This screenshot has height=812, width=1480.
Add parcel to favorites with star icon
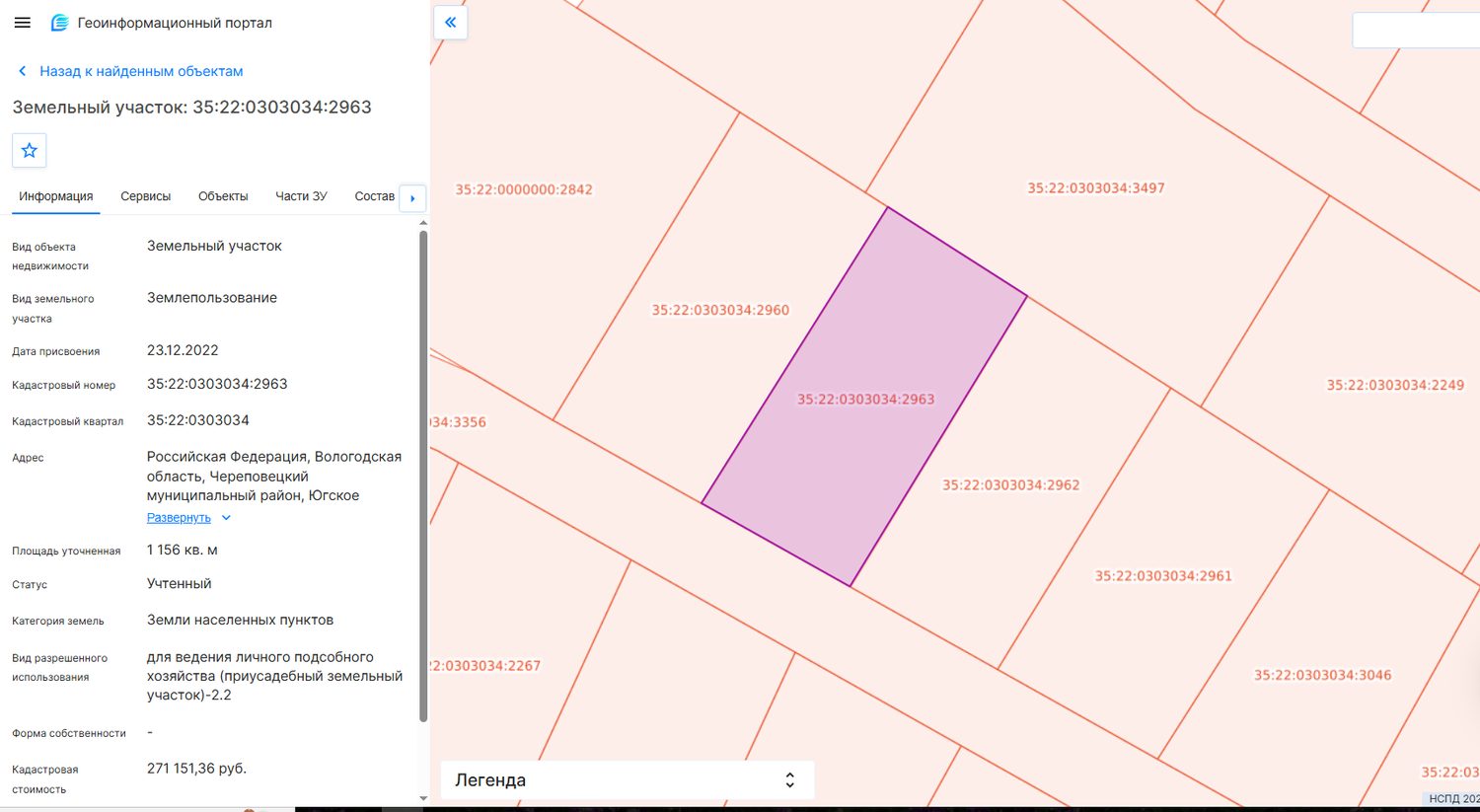[x=30, y=150]
